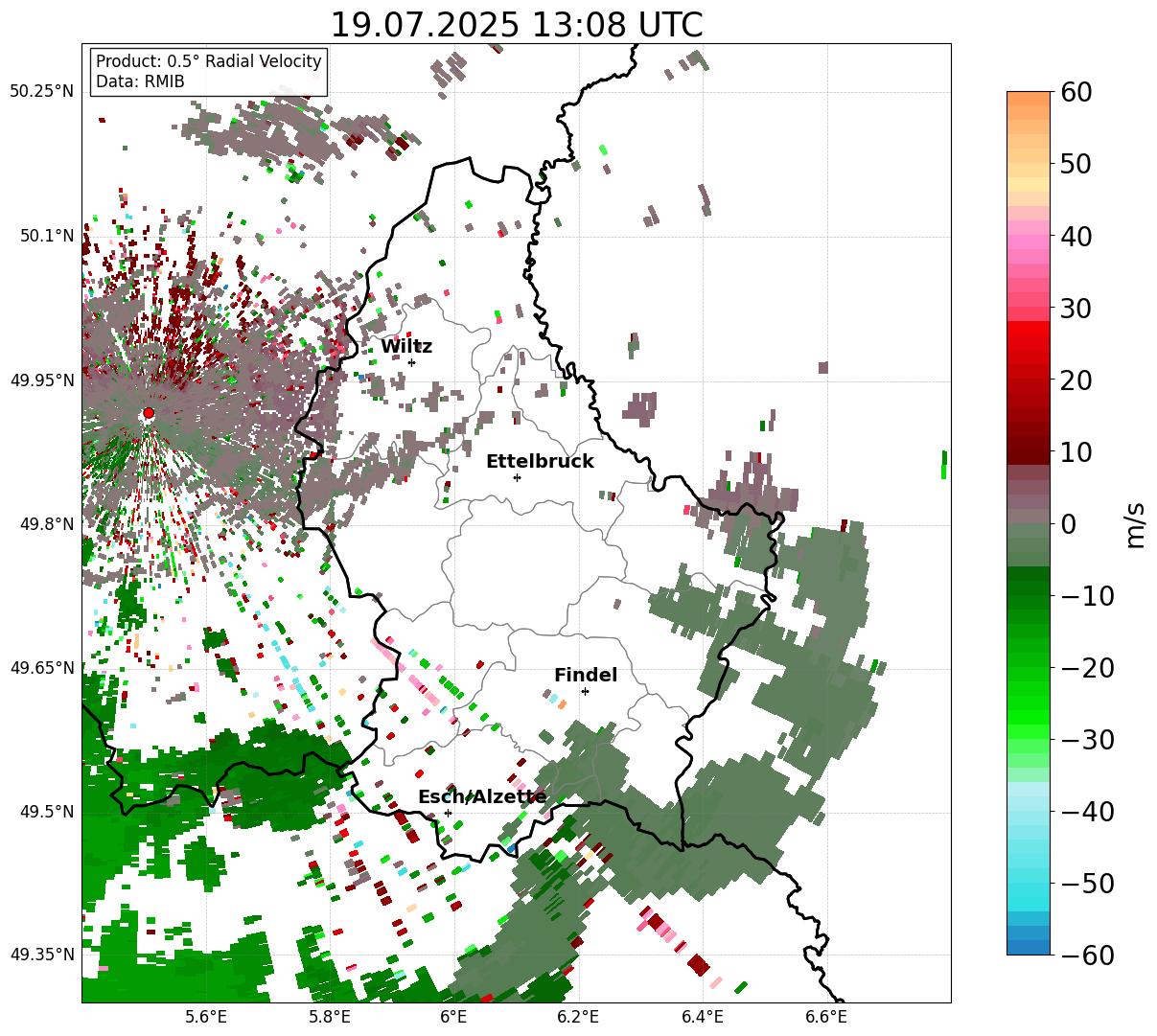Click the cross marker below Esch/Alzette

point(448,813)
